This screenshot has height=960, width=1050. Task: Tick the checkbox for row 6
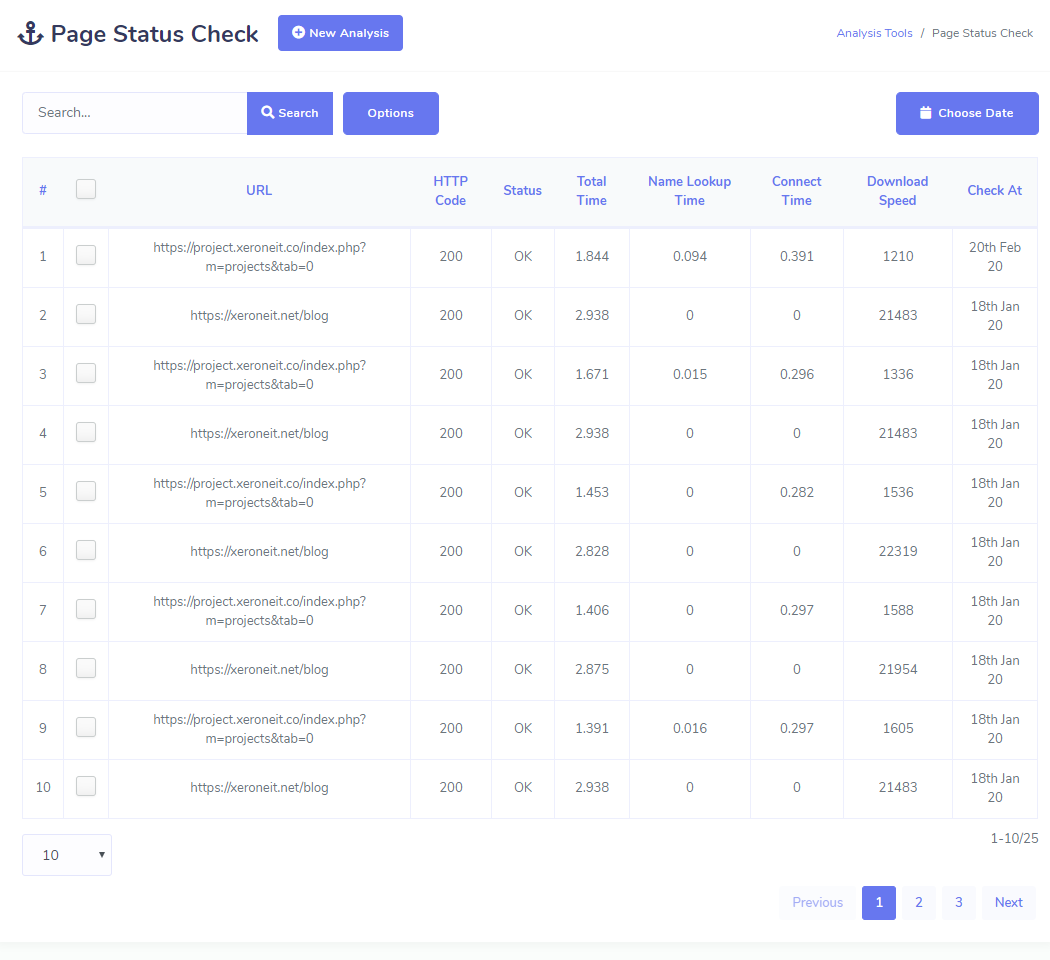tap(86, 550)
